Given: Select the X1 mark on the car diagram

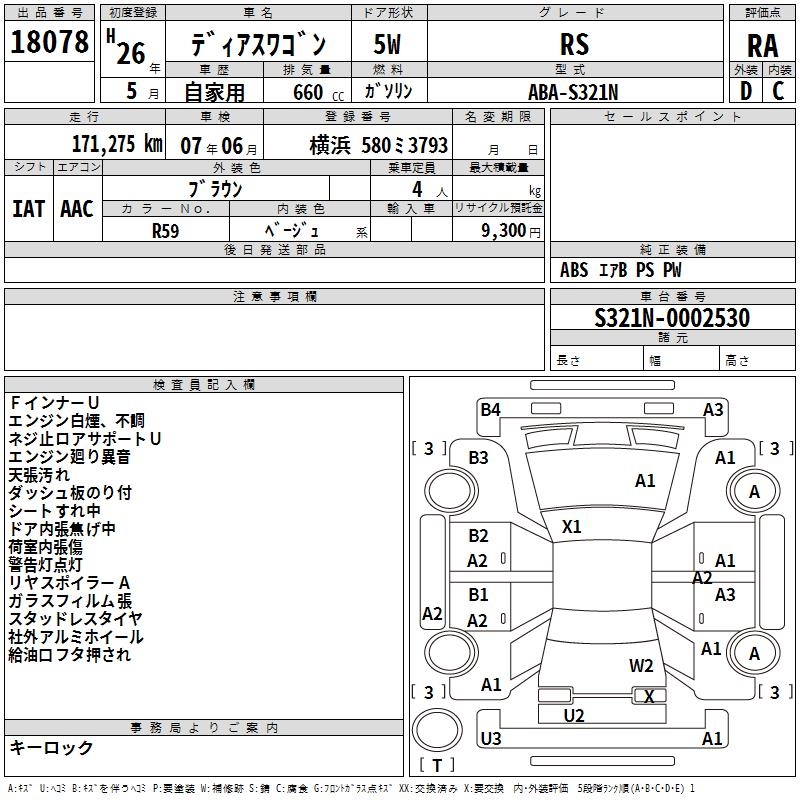Looking at the screenshot, I should click(x=572, y=526).
